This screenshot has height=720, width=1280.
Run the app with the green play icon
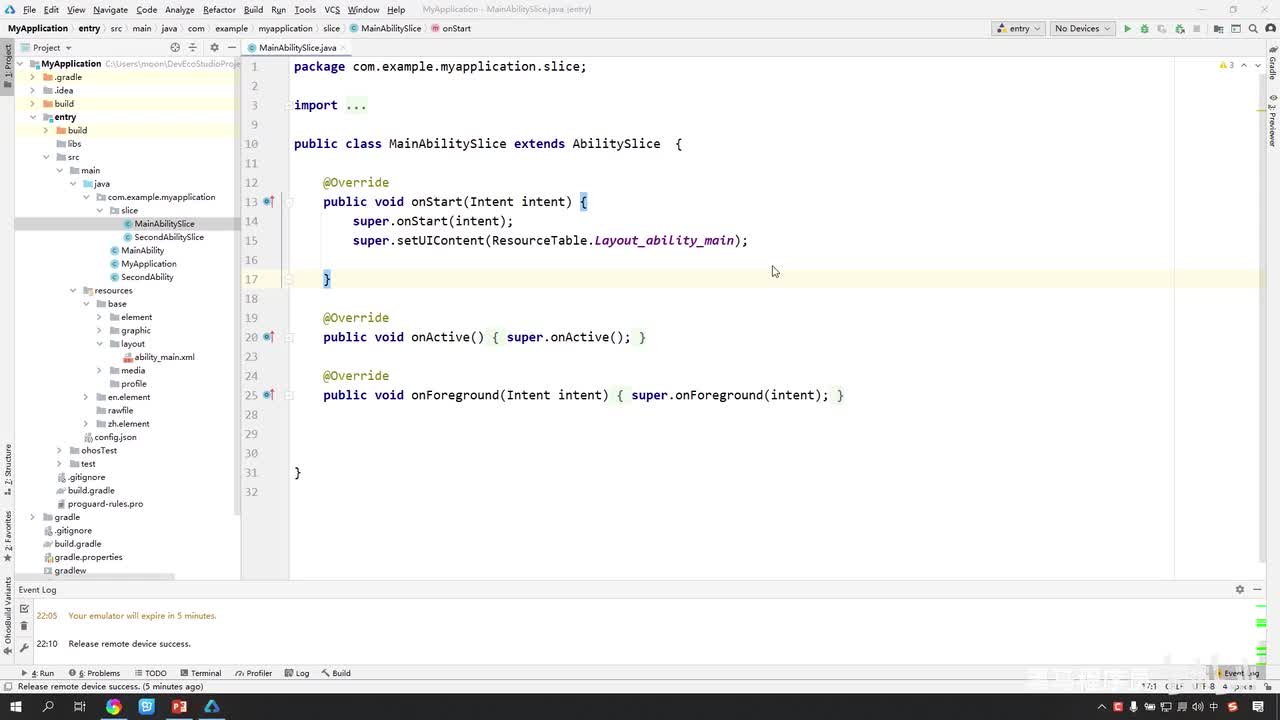1127,29
